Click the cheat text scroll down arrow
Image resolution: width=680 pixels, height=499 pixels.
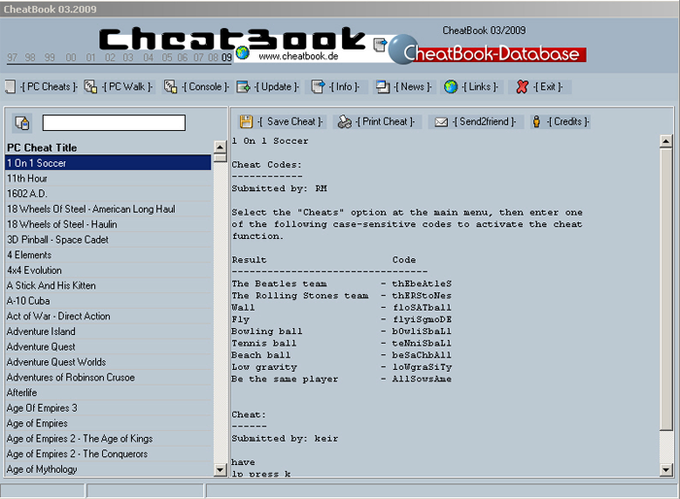(666, 470)
